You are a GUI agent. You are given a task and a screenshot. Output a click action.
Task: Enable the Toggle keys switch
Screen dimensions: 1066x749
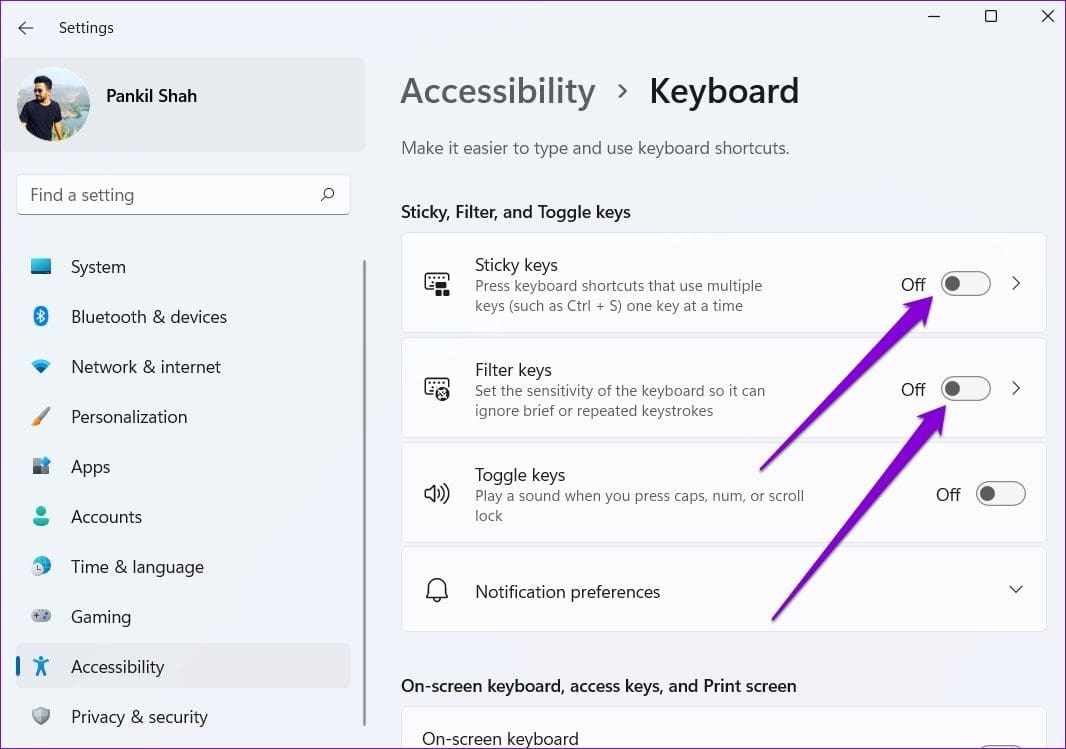pyautogui.click(x=1000, y=493)
